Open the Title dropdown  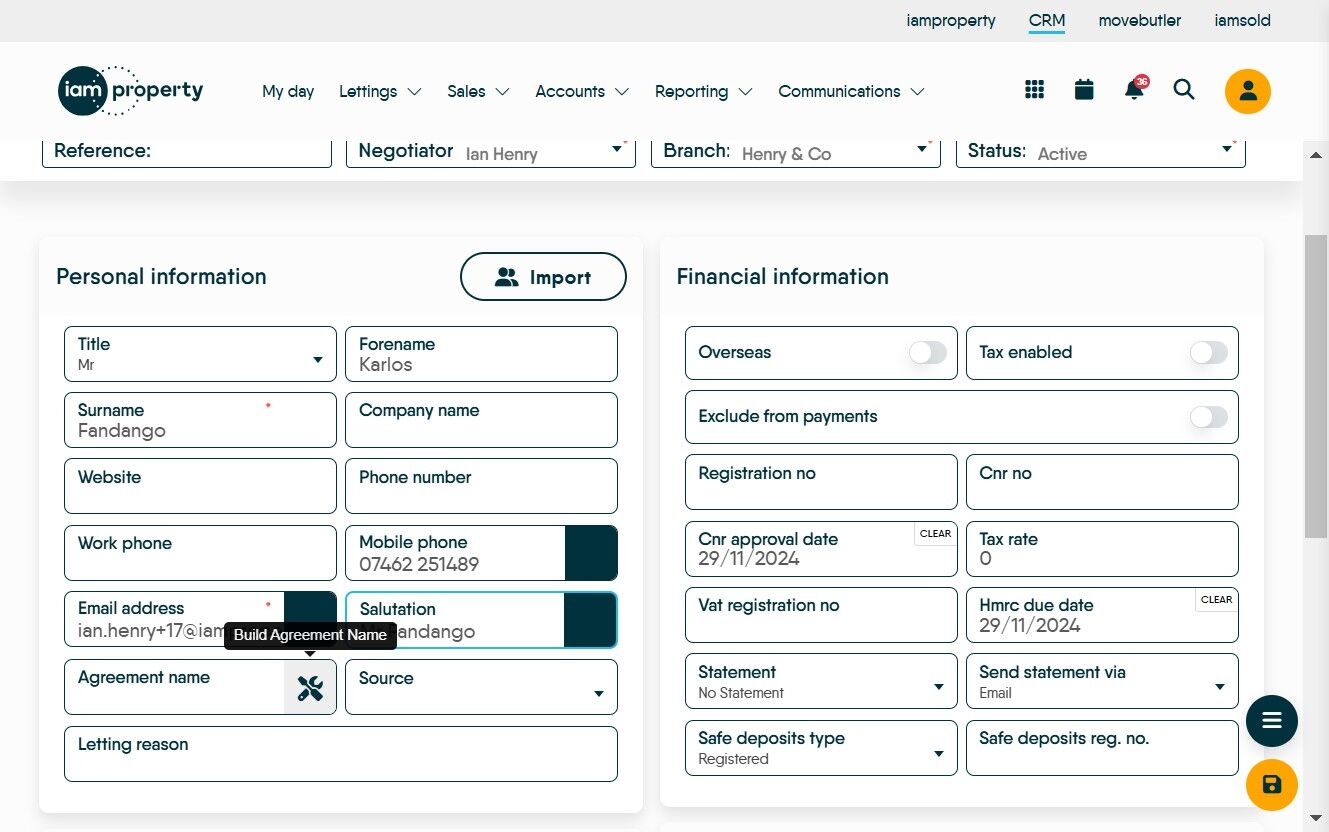coord(200,354)
